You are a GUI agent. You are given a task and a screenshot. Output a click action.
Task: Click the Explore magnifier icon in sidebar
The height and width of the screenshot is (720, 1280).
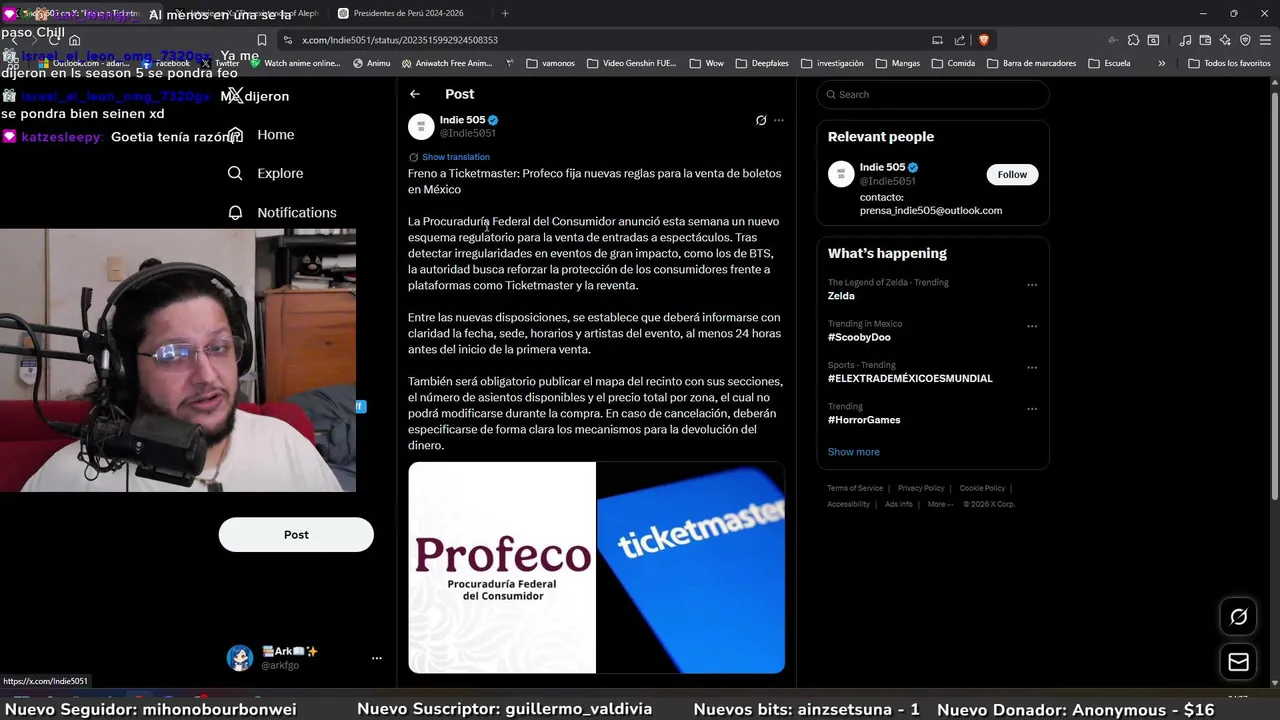point(235,173)
